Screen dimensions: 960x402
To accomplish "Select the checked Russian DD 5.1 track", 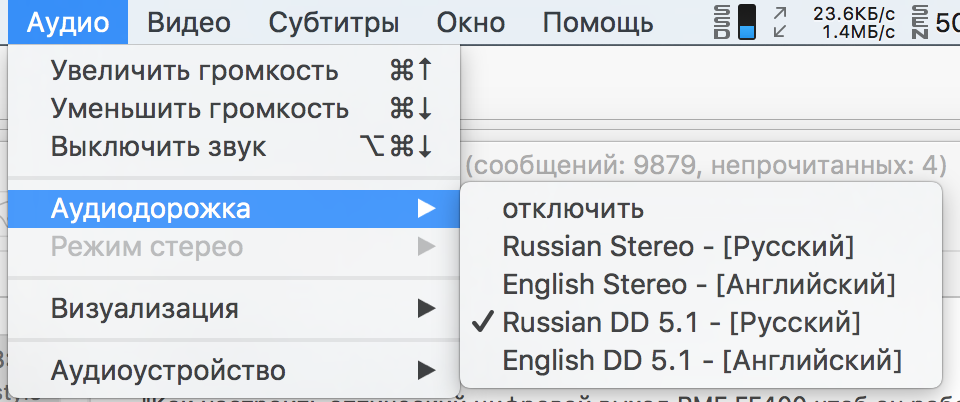I will [680, 322].
